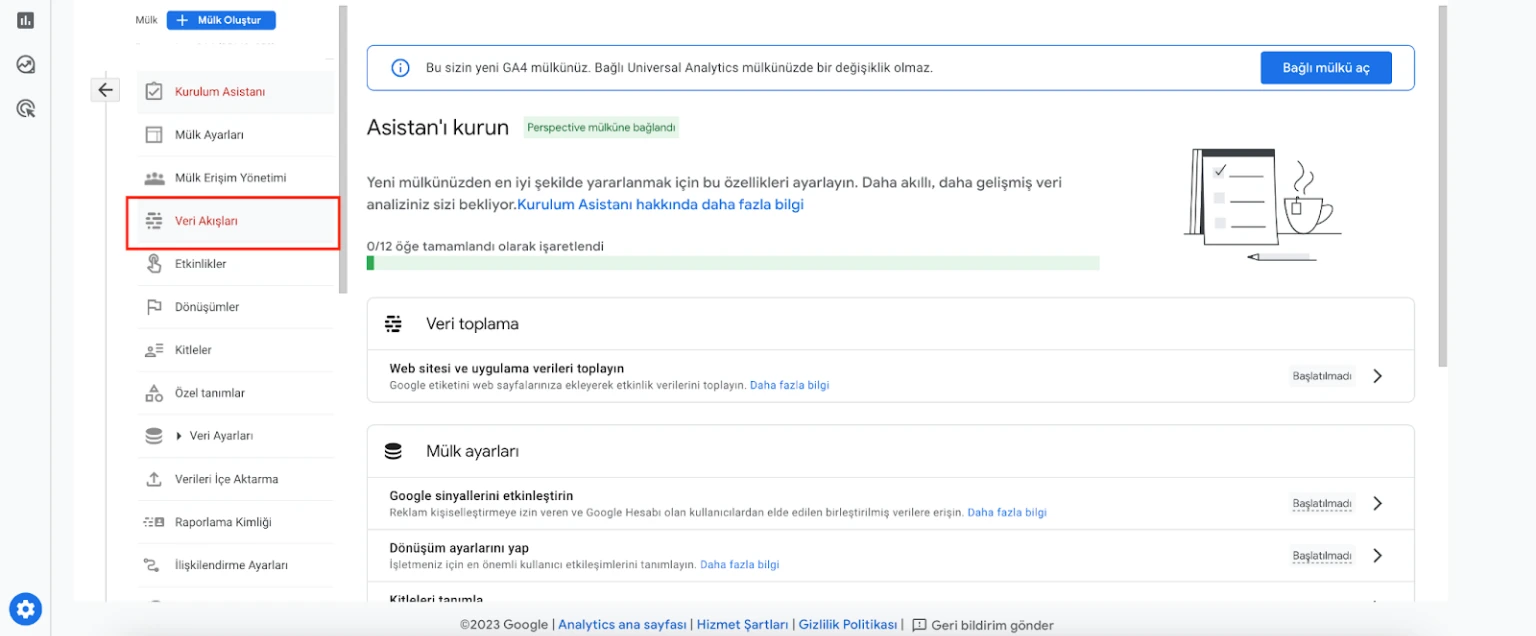Screen dimensions: 1536x636
Task: Expand the Dönüşüm ayarlarını yap row
Action: (x=1377, y=555)
